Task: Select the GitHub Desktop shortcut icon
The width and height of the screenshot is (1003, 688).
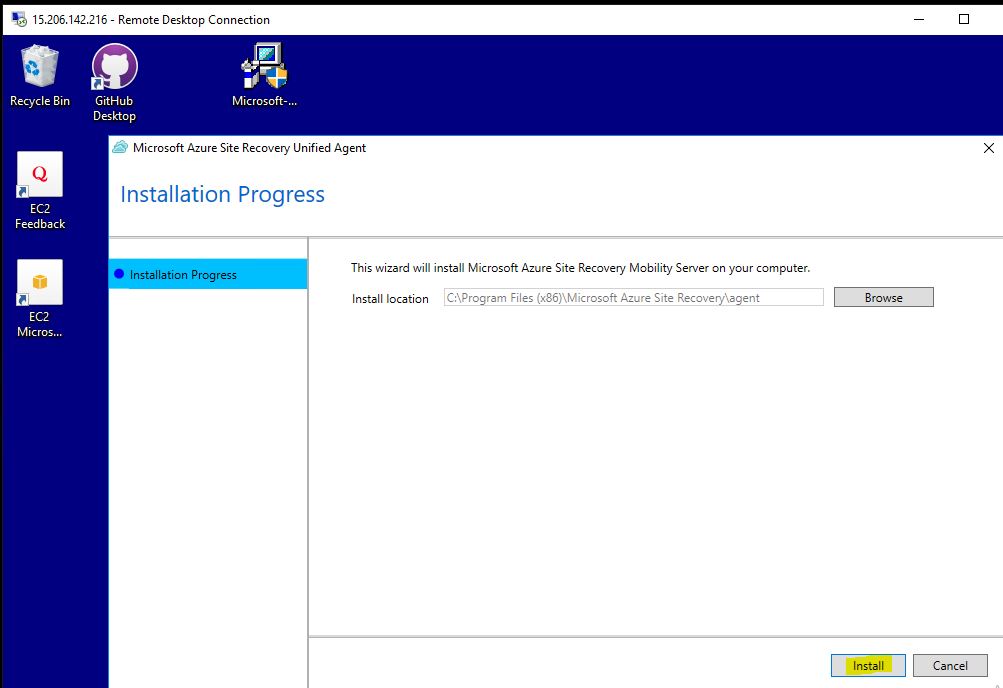Action: pos(114,68)
